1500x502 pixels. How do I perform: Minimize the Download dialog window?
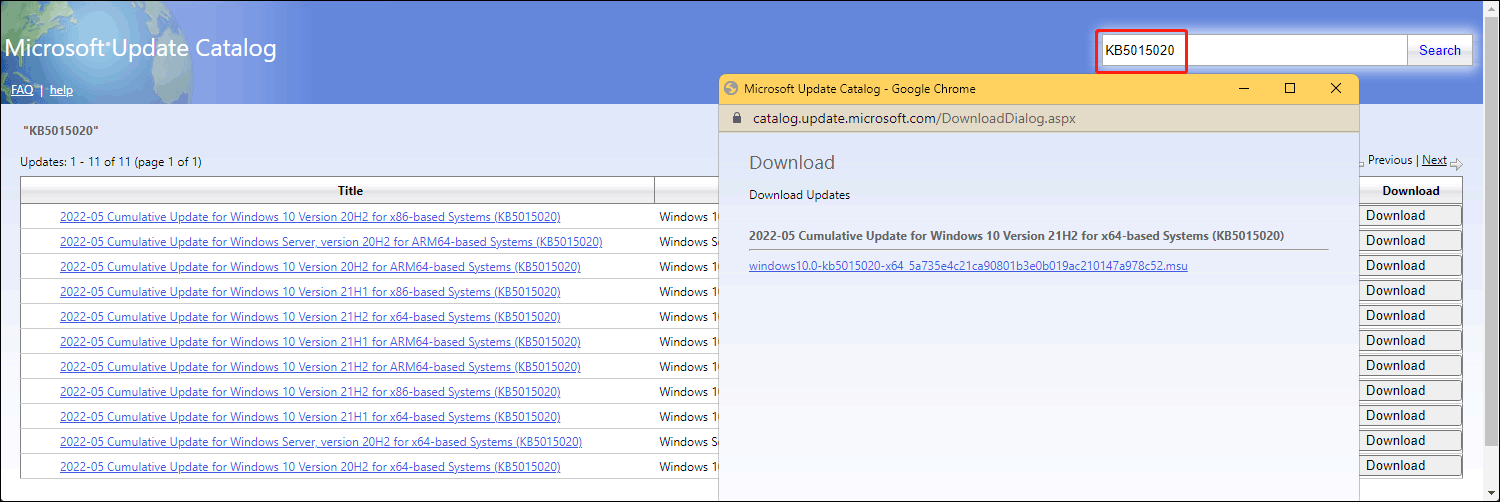pos(1244,88)
